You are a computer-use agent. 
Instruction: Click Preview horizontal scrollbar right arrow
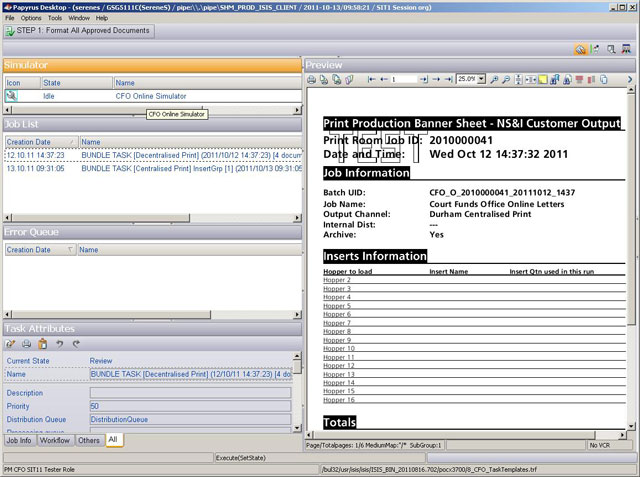[622, 435]
